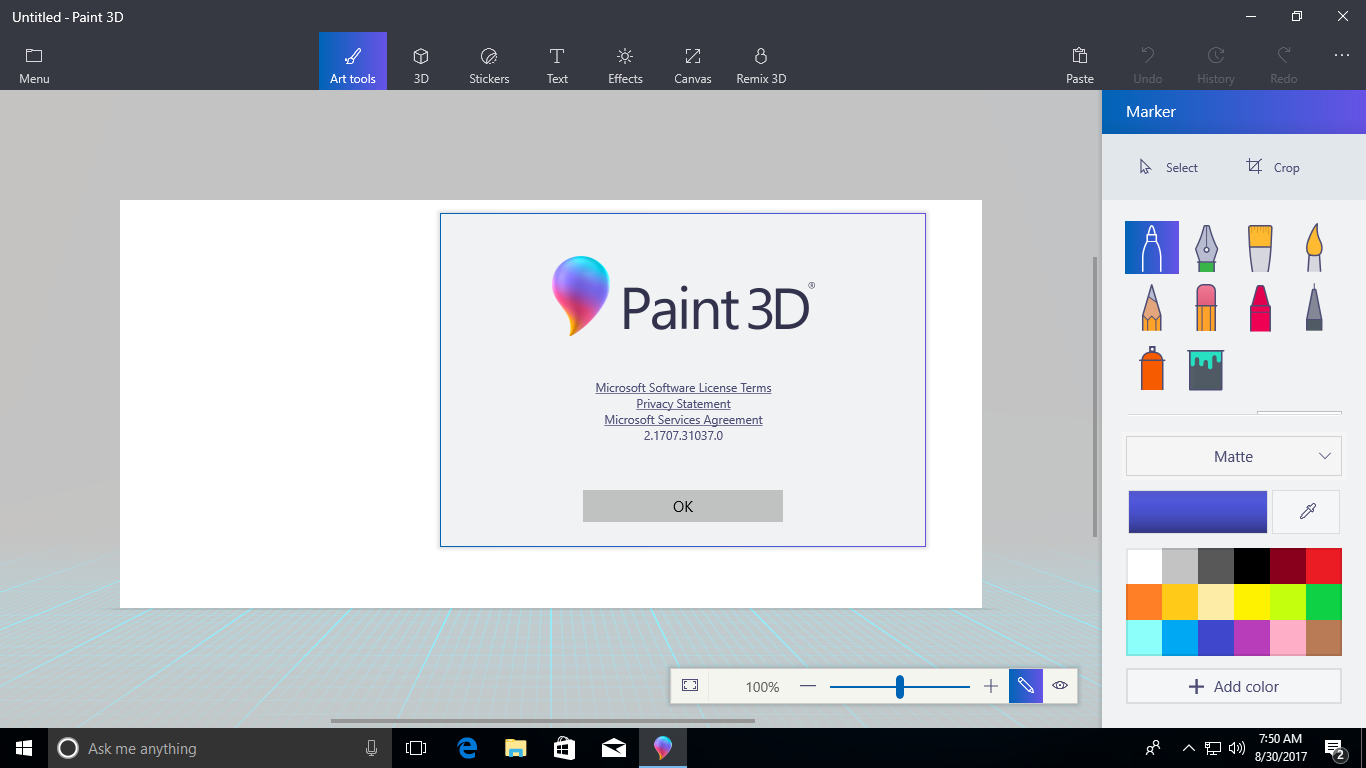Click the Undo icon
This screenshot has width=1366, height=768.
pos(1148,56)
